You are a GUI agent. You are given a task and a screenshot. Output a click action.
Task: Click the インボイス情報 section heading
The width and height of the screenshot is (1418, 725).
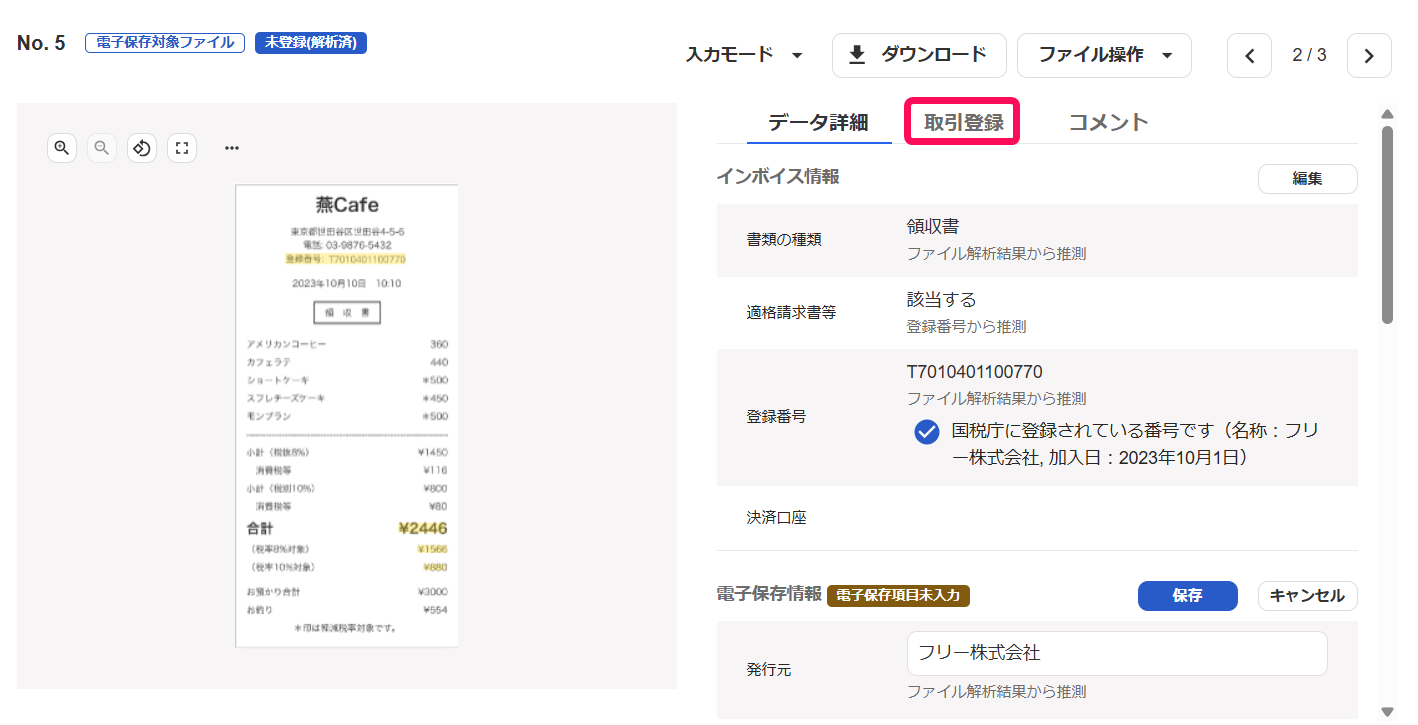pyautogui.click(x=778, y=177)
